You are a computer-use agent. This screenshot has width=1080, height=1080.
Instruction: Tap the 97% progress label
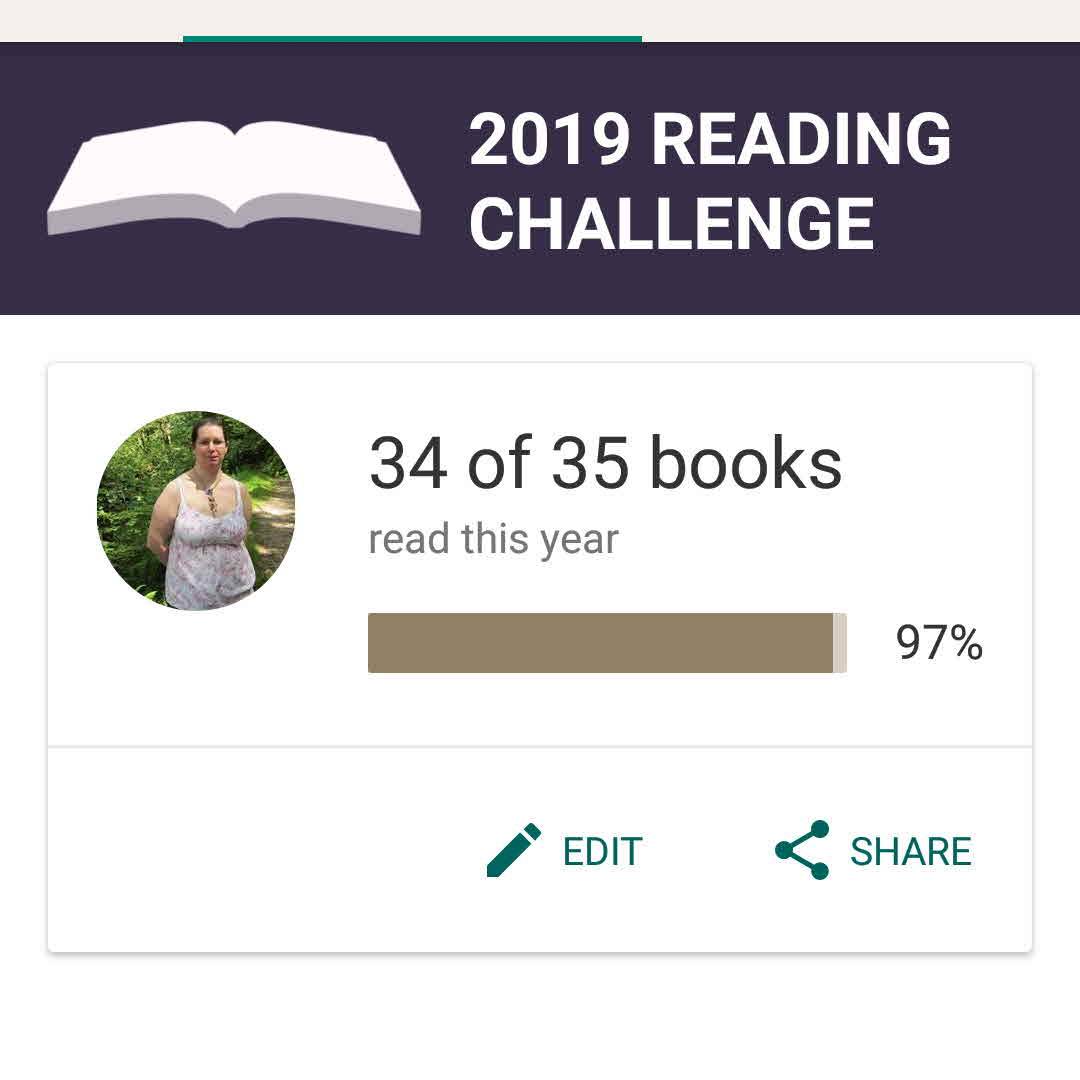pos(939,643)
